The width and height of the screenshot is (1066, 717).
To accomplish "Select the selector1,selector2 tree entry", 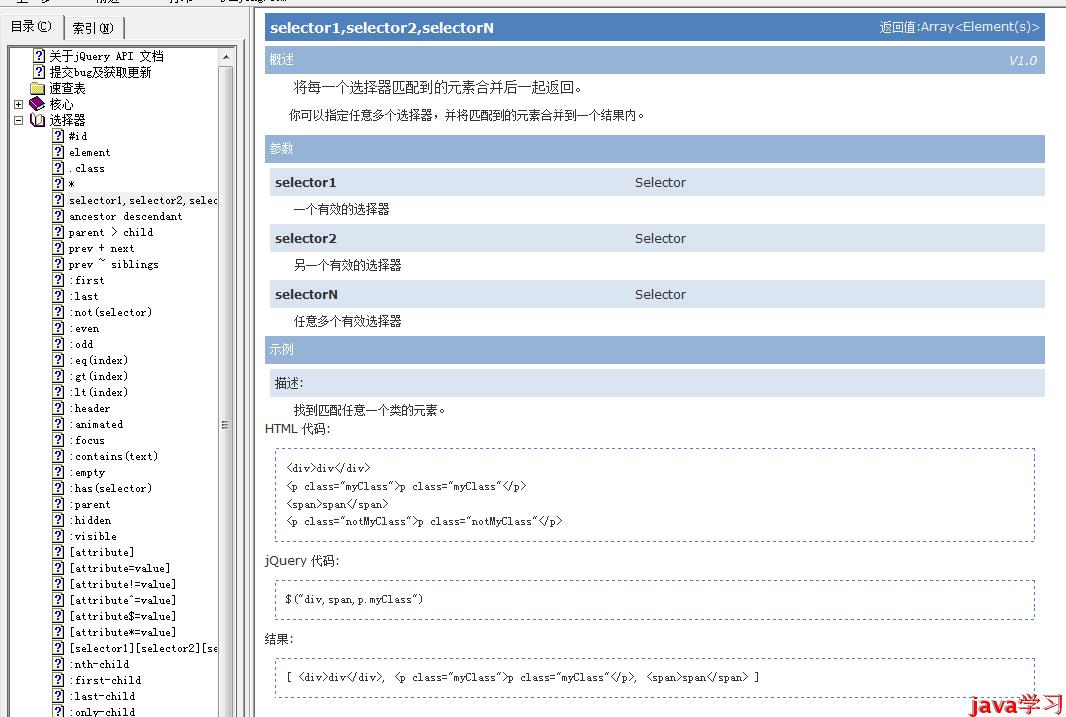I will tap(143, 200).
